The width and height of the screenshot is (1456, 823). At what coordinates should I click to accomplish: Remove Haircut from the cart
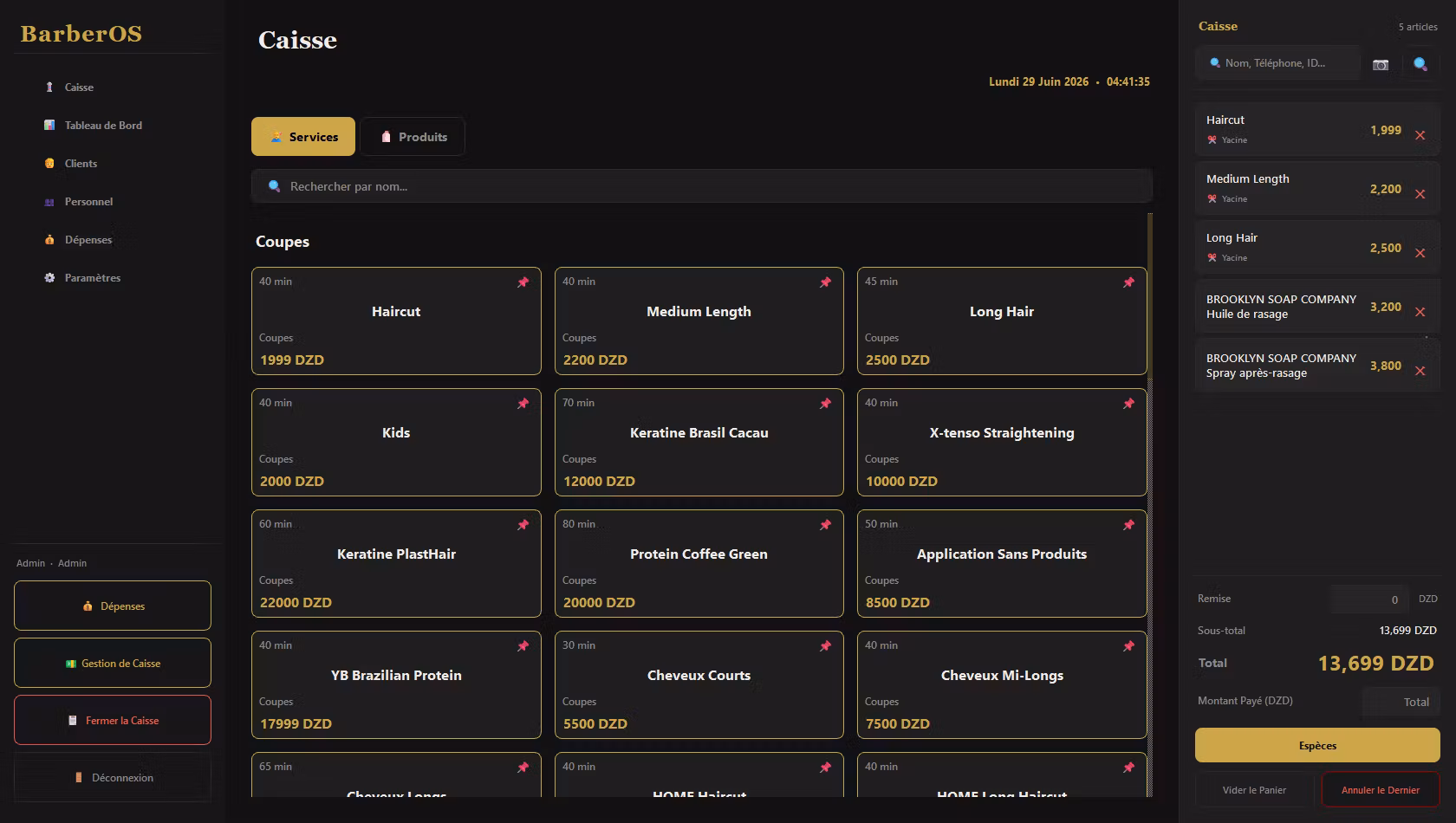1420,135
